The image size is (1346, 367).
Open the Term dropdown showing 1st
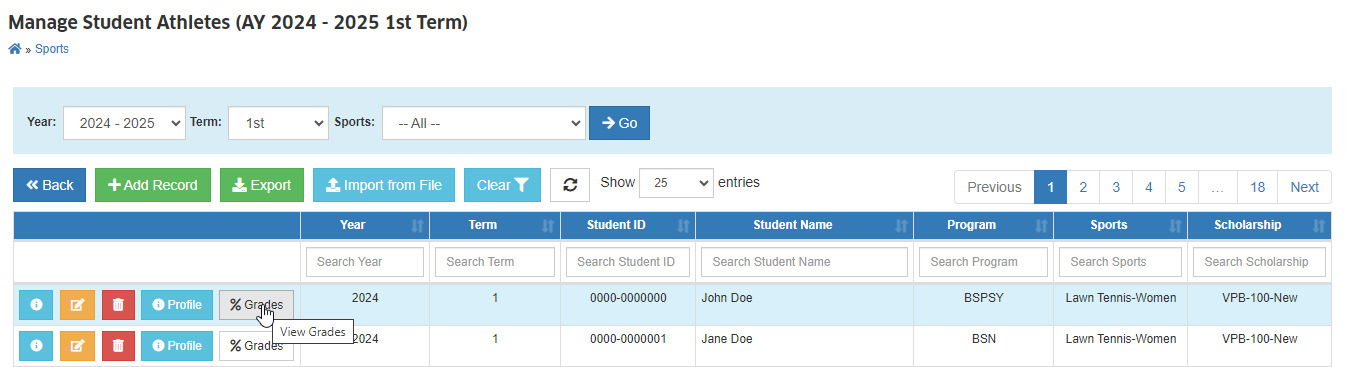[x=278, y=123]
